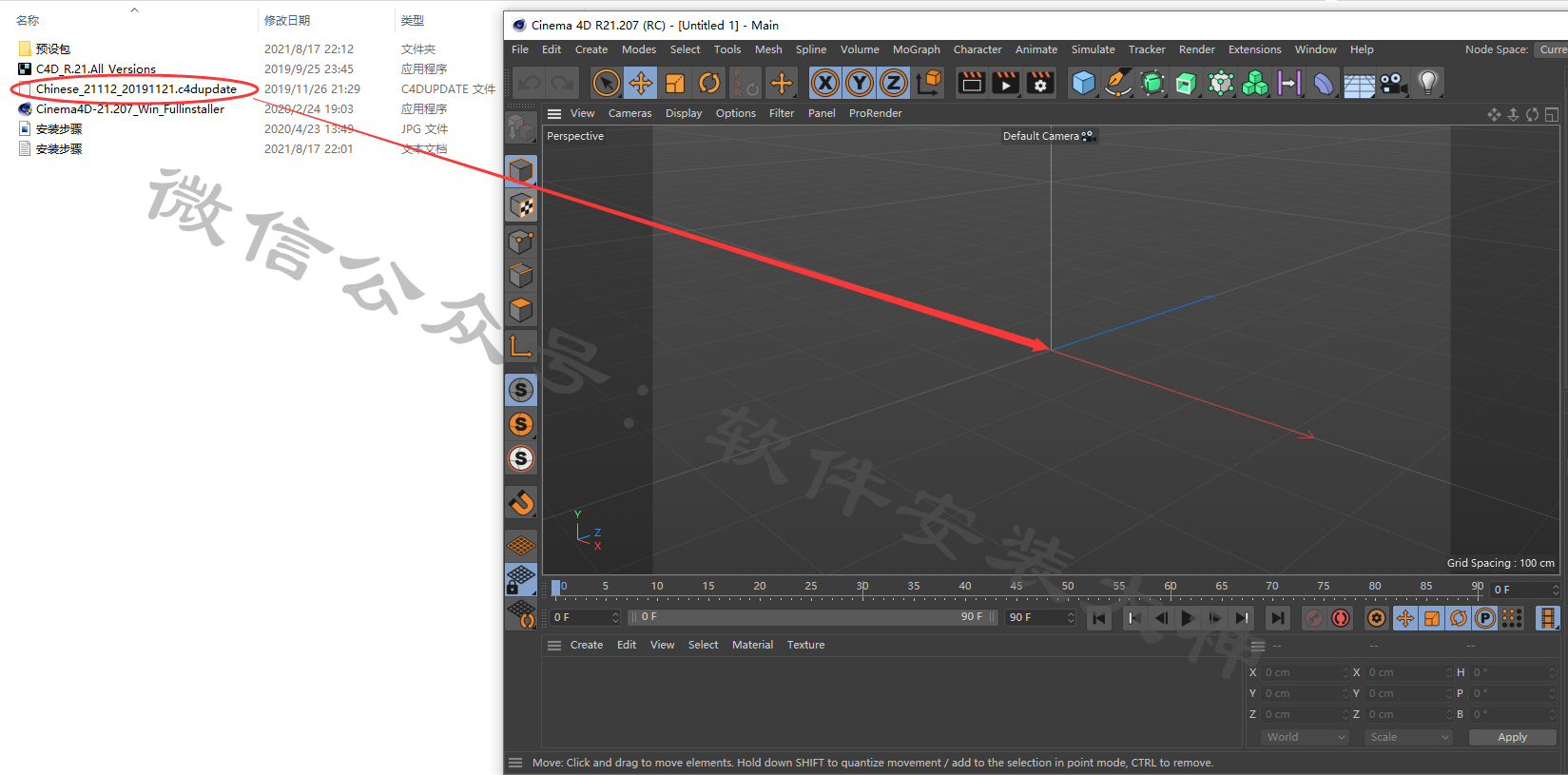This screenshot has height=775, width=1568.
Task: Select the Live Selection arrow tool
Action: pyautogui.click(x=606, y=84)
